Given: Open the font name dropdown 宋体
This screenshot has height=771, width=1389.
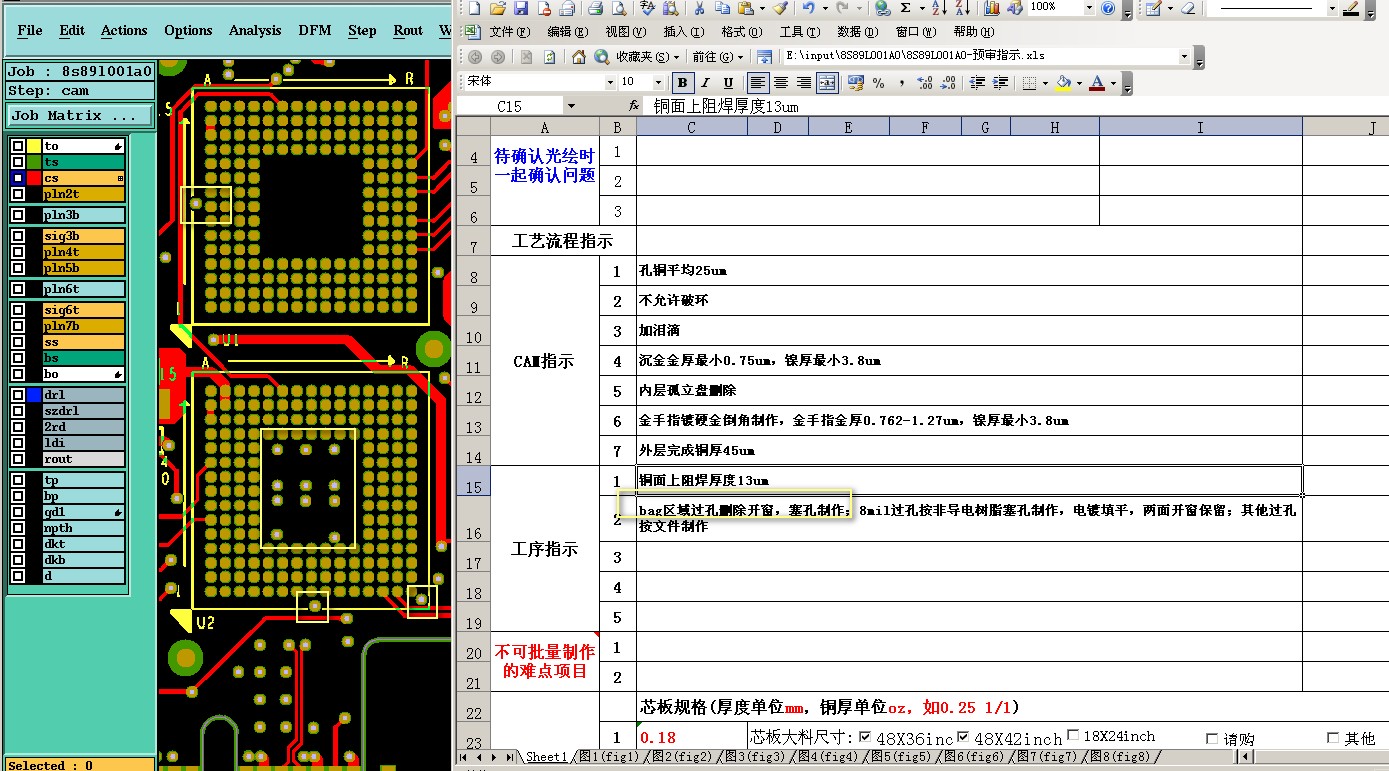Looking at the screenshot, I should tap(610, 83).
